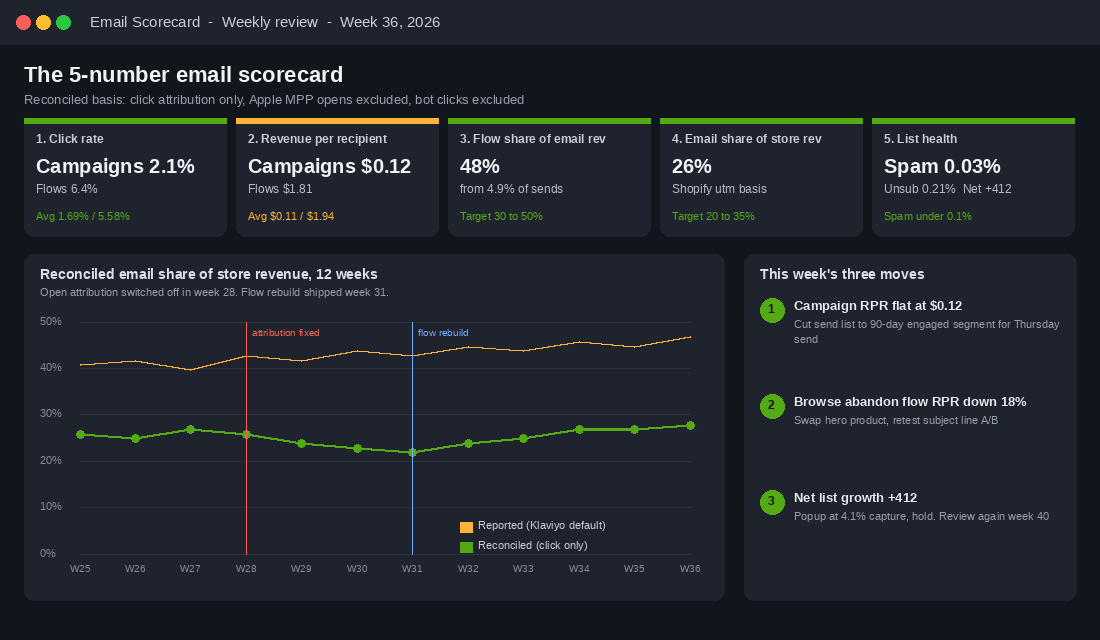Click the blue 'flow rebuild' marker label
The height and width of the screenshot is (640, 1100).
point(443,333)
